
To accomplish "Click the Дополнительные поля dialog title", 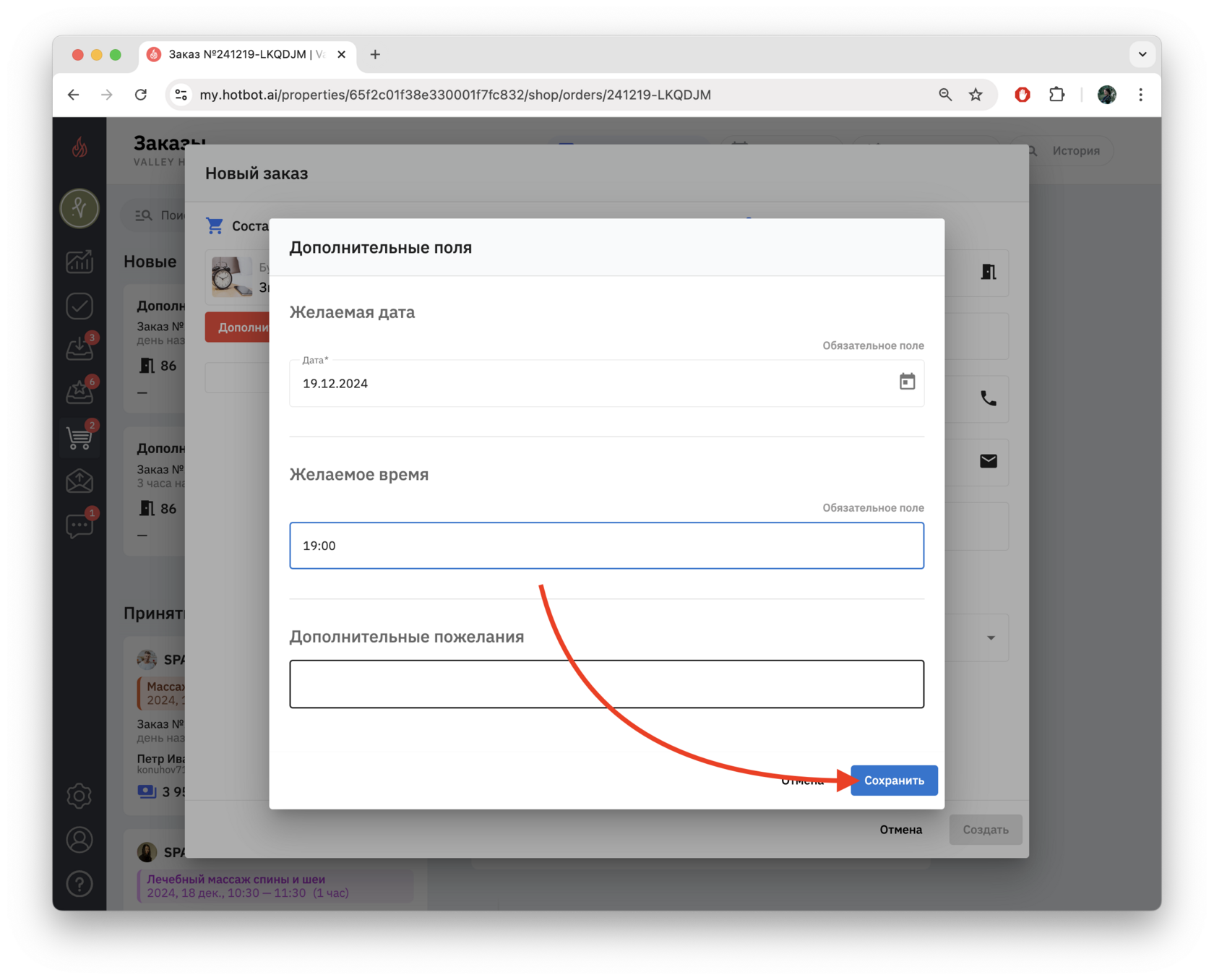I will (381, 247).
